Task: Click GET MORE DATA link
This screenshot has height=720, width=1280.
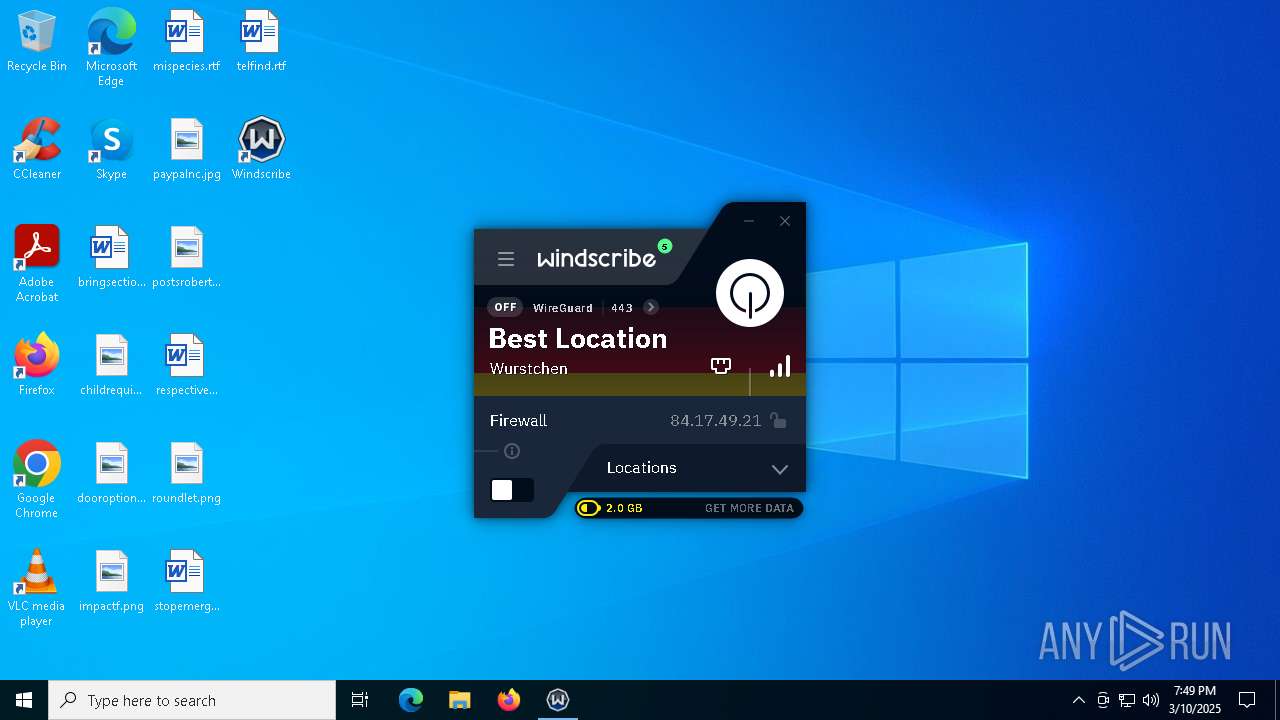Action: (x=749, y=508)
